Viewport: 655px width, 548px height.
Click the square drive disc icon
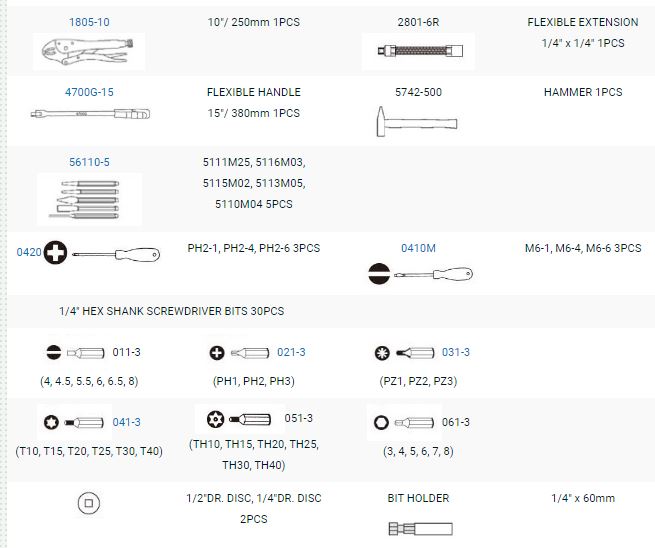pos(89,505)
